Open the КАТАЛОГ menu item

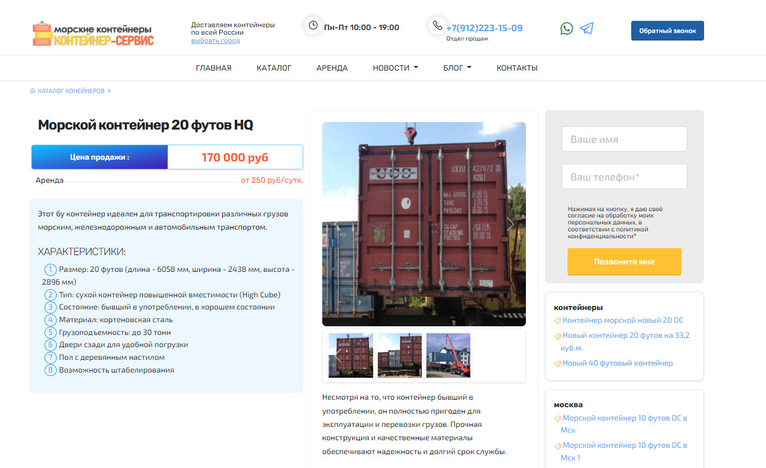pos(274,68)
